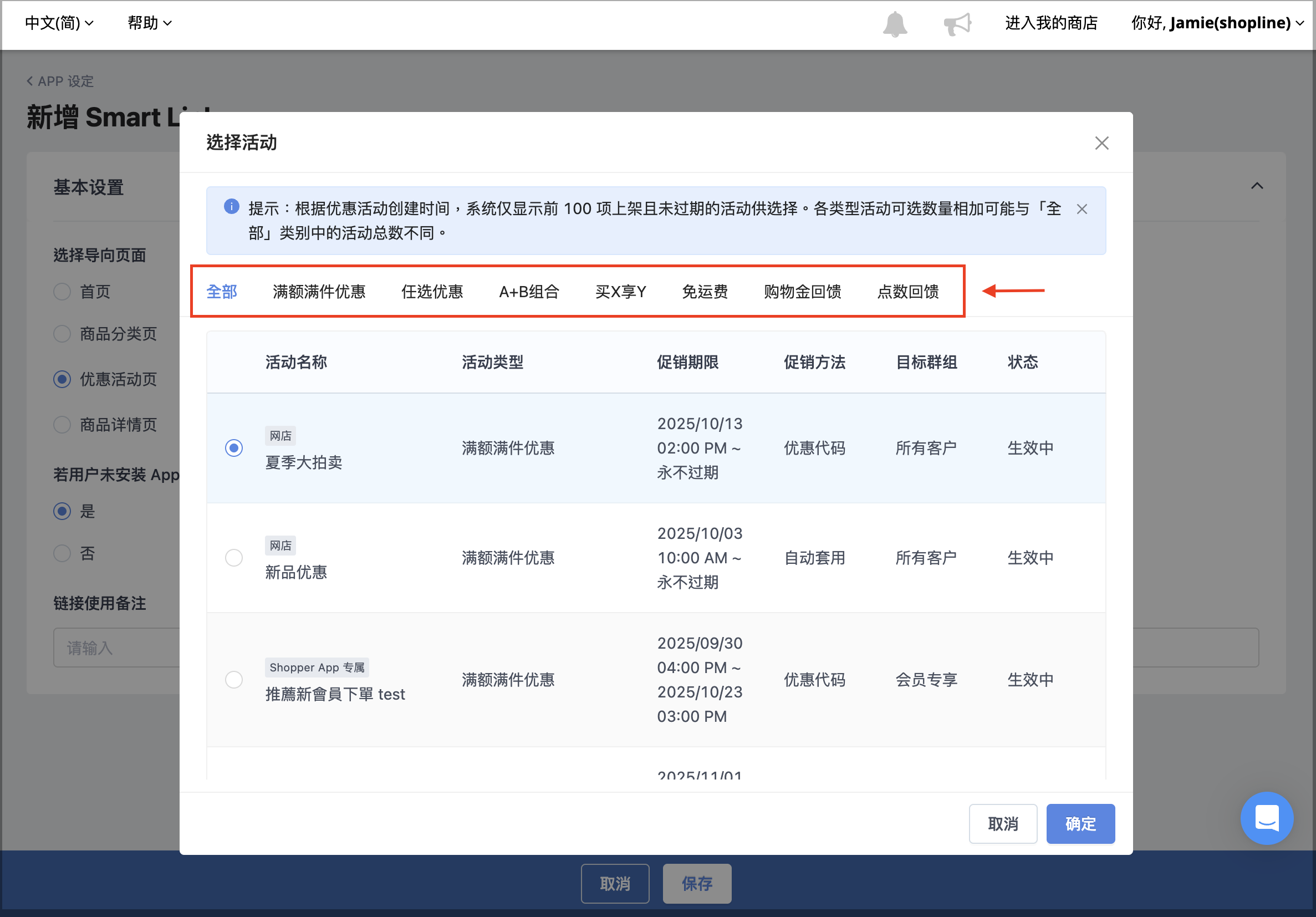Click the 会员专享 target group cell
This screenshot has width=1316, height=917.
tap(926, 680)
